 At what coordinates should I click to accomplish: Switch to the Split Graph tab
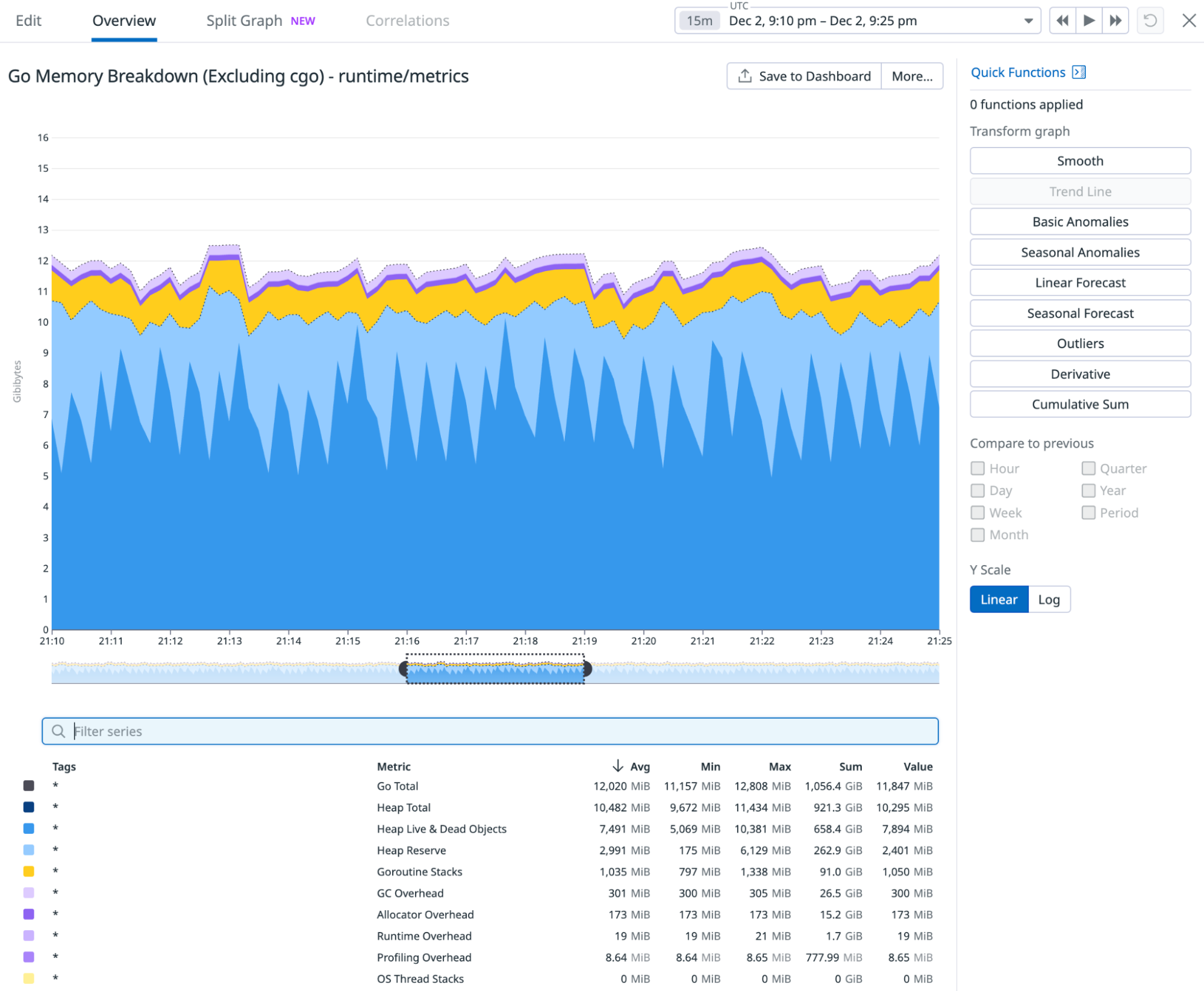tap(244, 20)
